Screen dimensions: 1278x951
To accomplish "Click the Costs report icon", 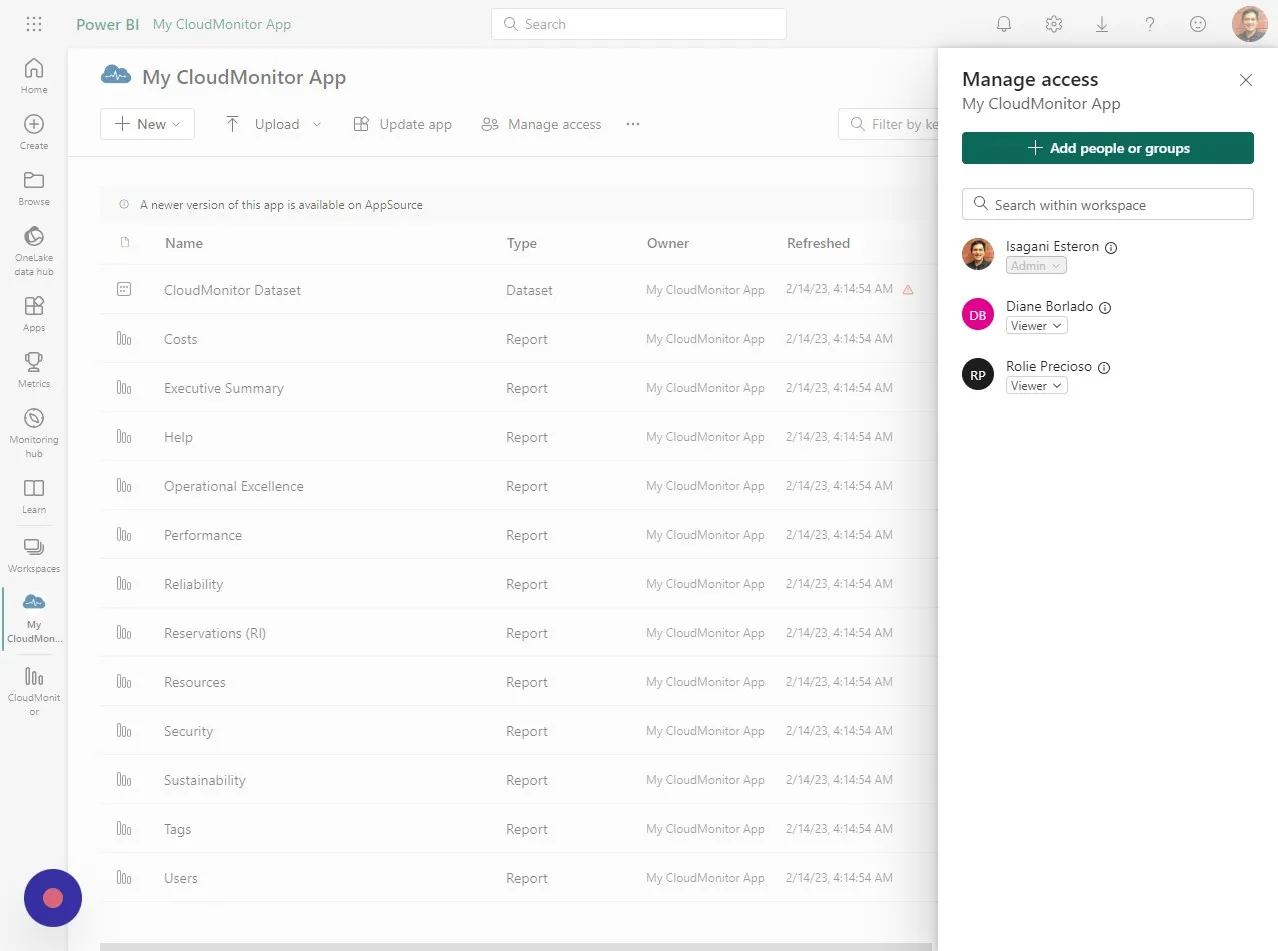I will (x=124, y=339).
